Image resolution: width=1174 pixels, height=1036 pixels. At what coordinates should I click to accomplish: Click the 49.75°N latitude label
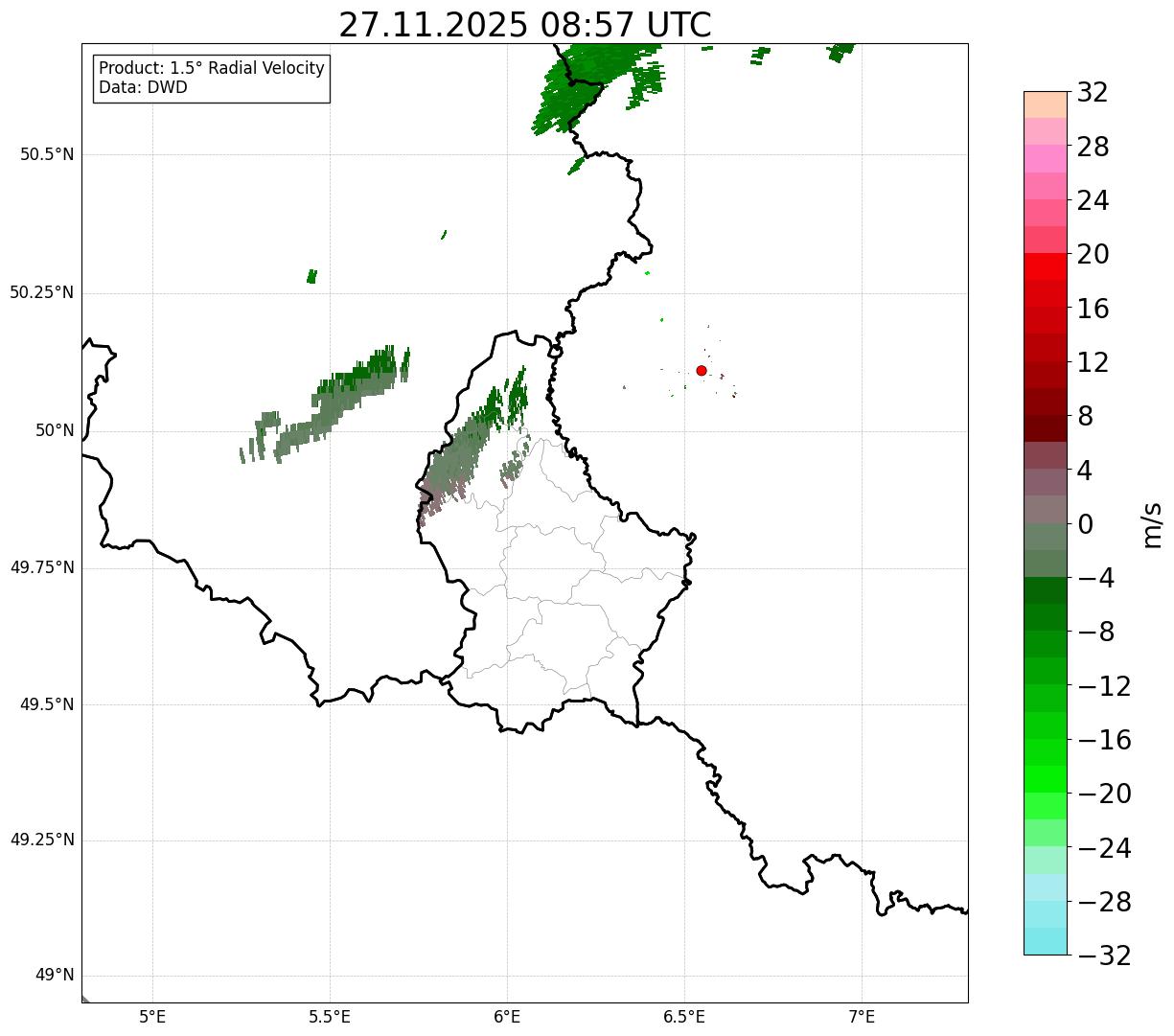click(x=42, y=567)
